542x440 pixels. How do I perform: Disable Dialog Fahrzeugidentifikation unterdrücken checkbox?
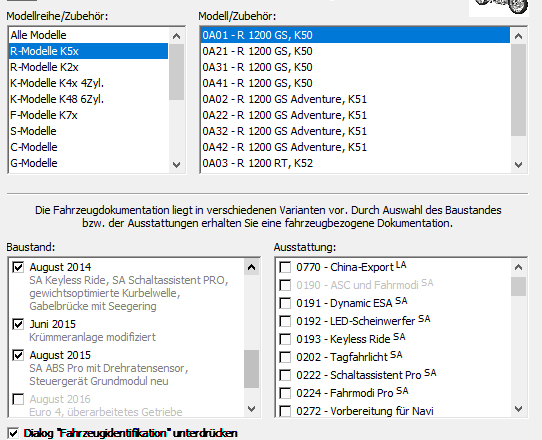click(13, 433)
